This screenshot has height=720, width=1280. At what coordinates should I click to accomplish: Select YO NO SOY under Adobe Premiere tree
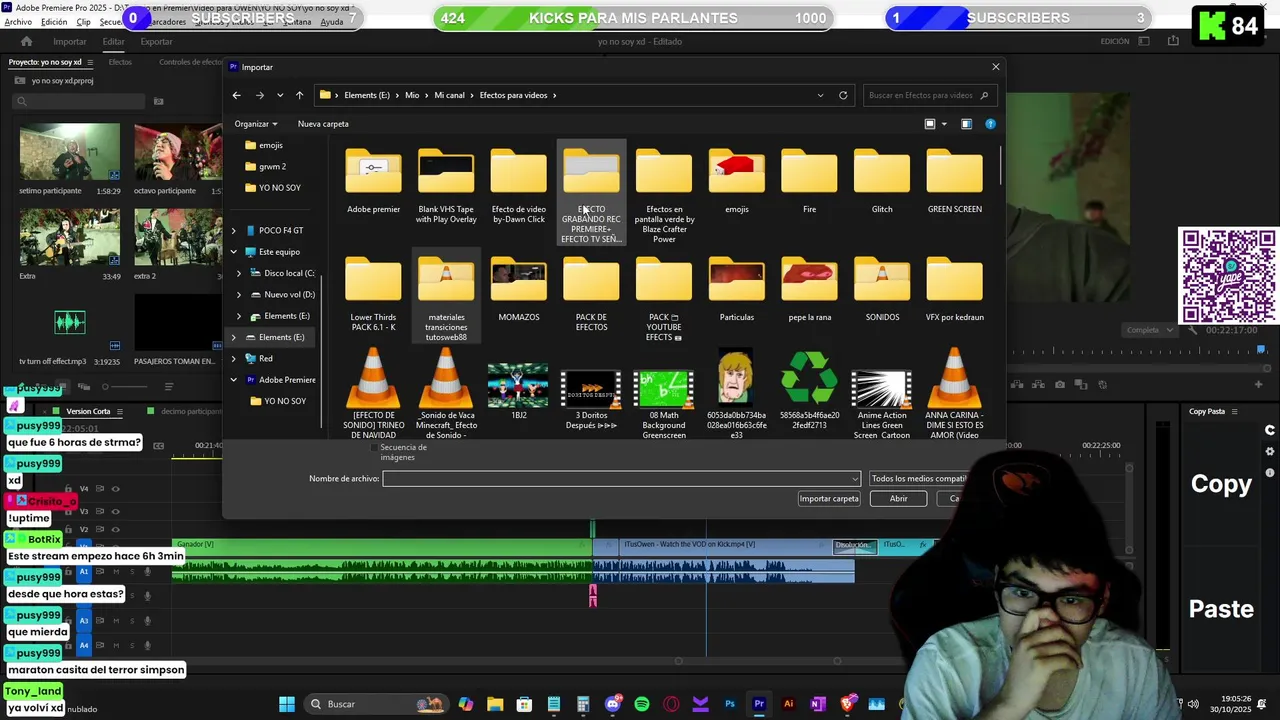pos(285,401)
